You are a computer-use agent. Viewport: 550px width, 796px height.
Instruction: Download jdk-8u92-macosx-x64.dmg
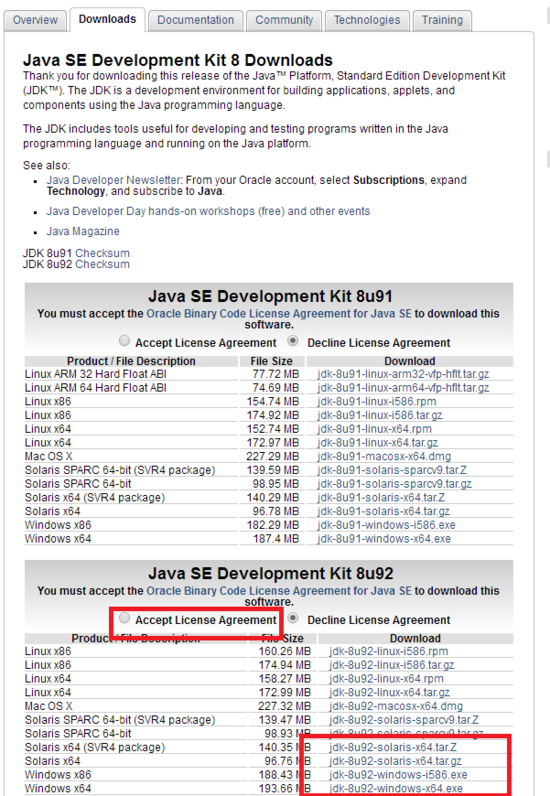[x=396, y=706]
